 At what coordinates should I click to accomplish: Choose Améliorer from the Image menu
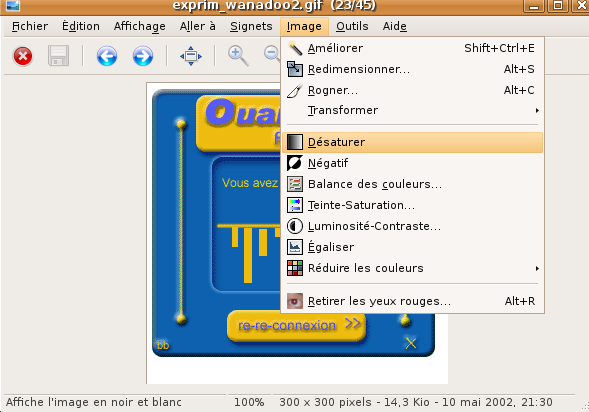tap(412, 48)
